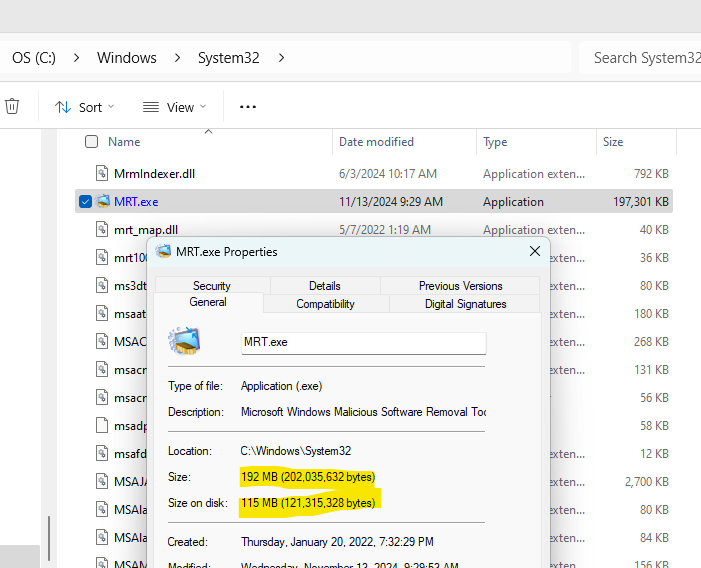Open the Digital Signatures tab
This screenshot has height=568, width=701.
point(465,304)
